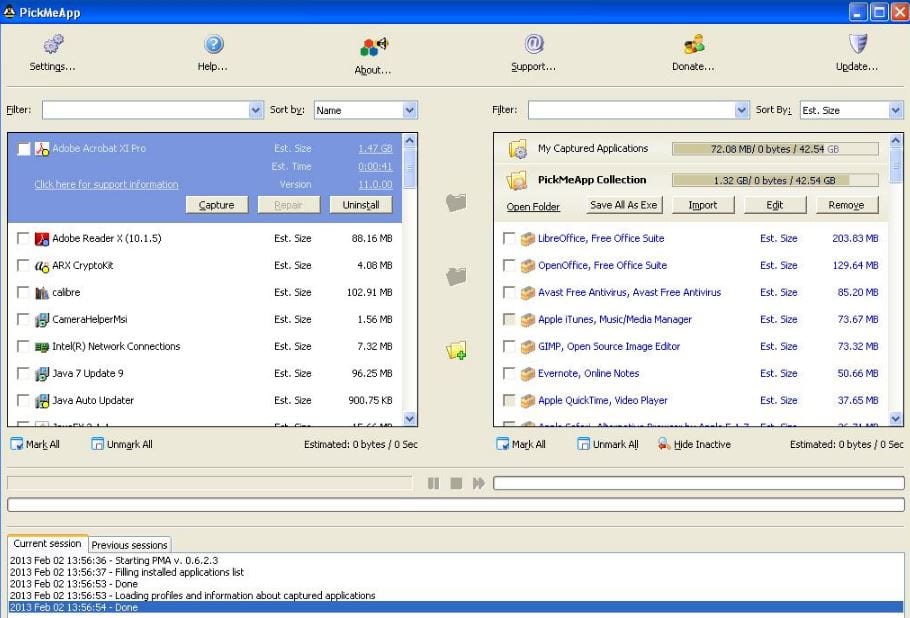Open the About icon
Viewport: 910px width, 618px height.
click(373, 47)
